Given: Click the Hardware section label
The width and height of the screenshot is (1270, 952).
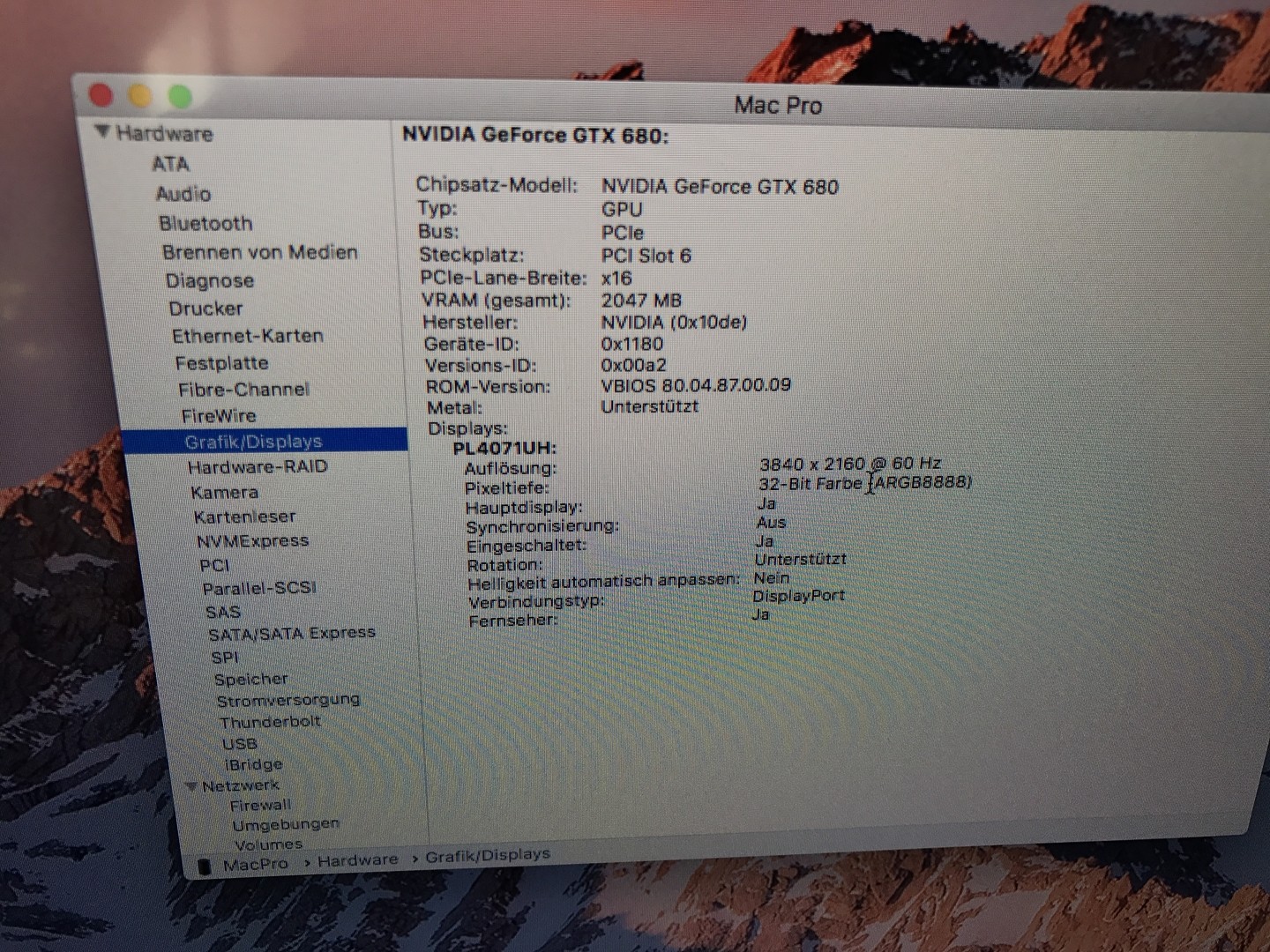Looking at the screenshot, I should [165, 133].
